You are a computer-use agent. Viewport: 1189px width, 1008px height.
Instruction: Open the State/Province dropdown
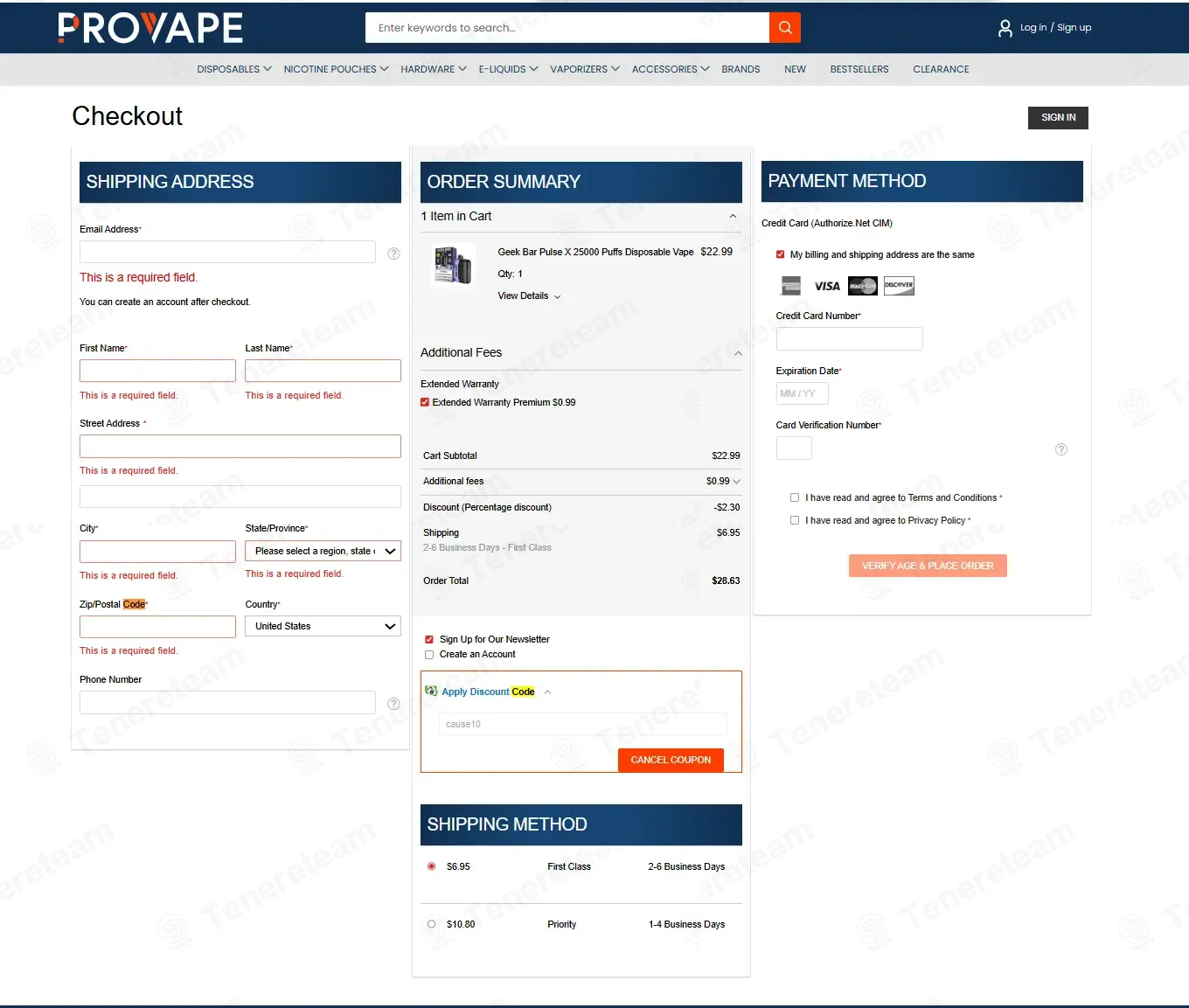[x=323, y=551]
